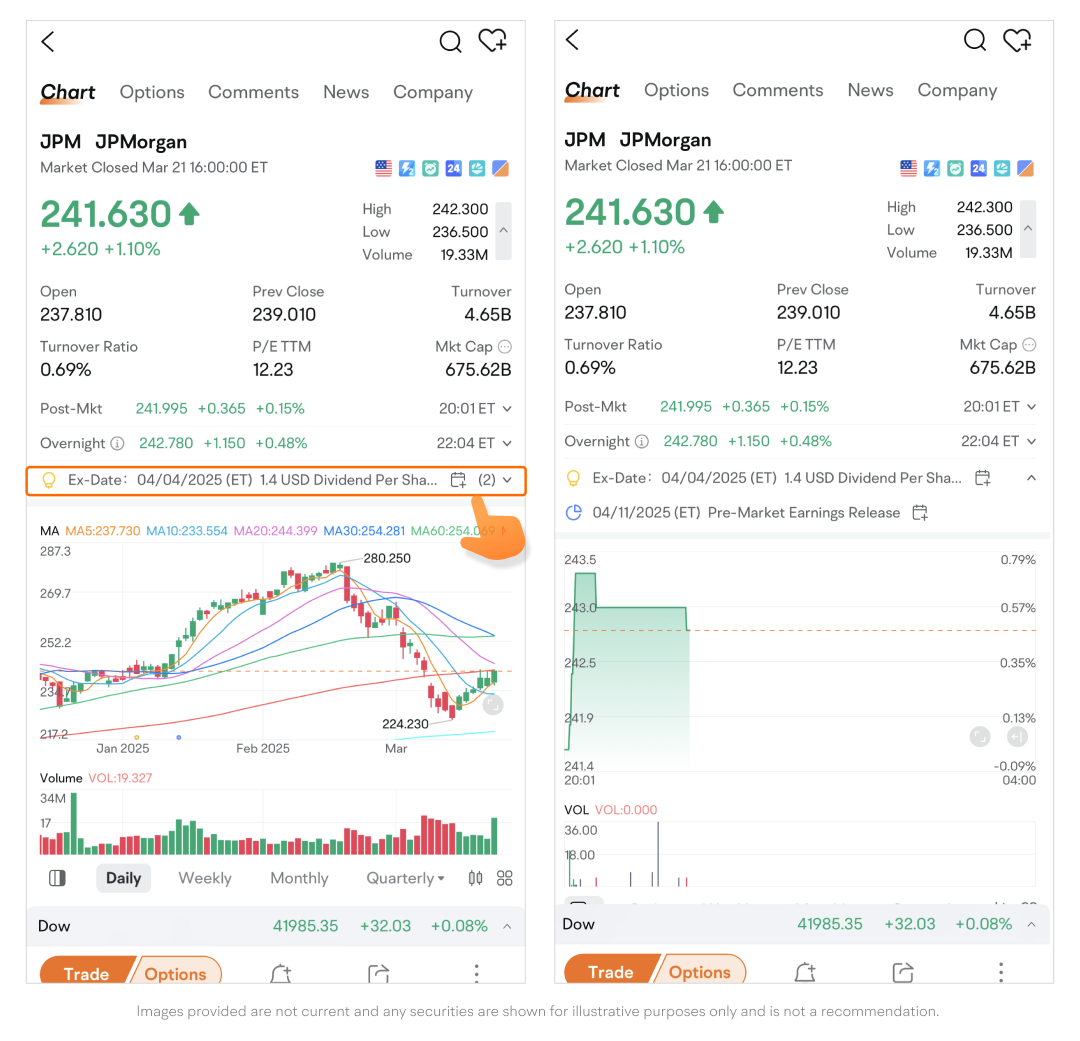
Task: Open candlestick chart type icon
Action: coord(475,878)
